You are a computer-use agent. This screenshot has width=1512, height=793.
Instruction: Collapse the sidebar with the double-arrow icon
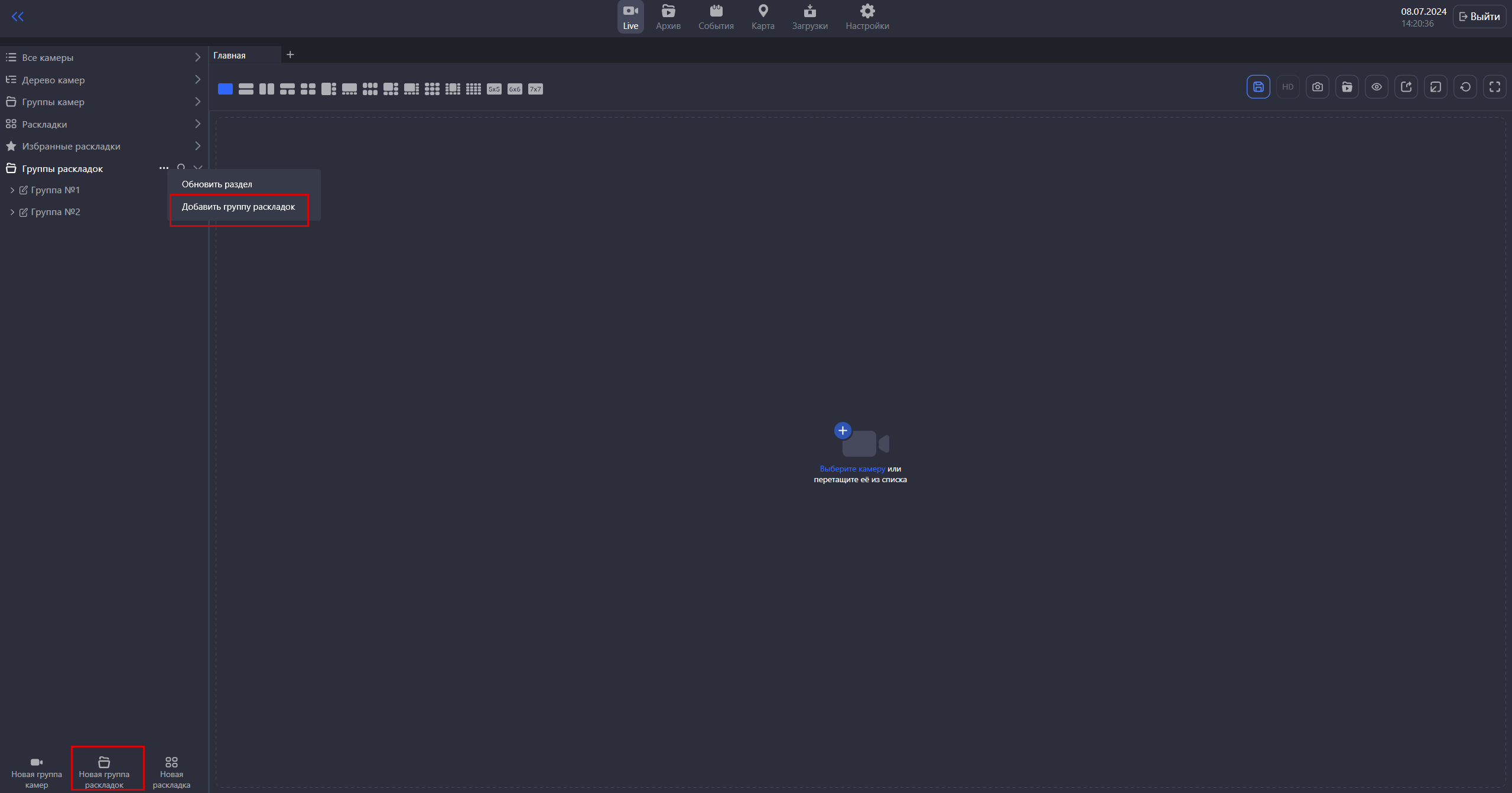coord(18,17)
